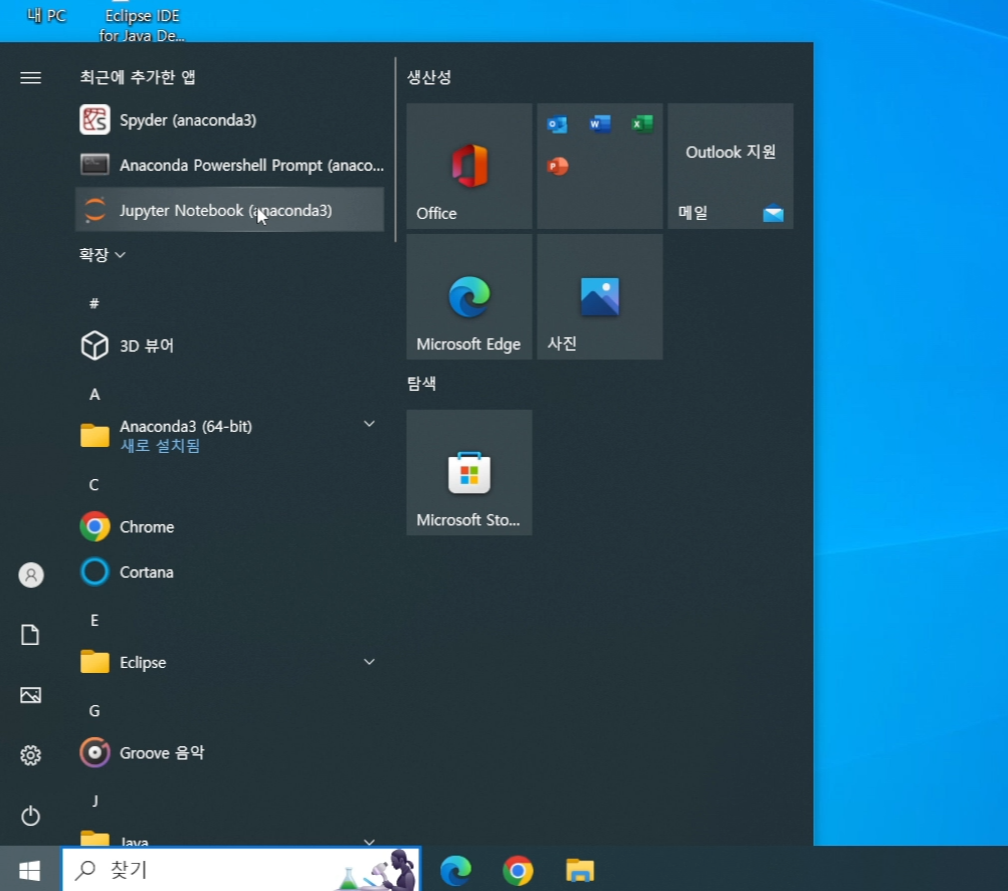Screen dimensions: 1008x891
Task: Open the Microsoft Store tile
Action: (x=469, y=472)
